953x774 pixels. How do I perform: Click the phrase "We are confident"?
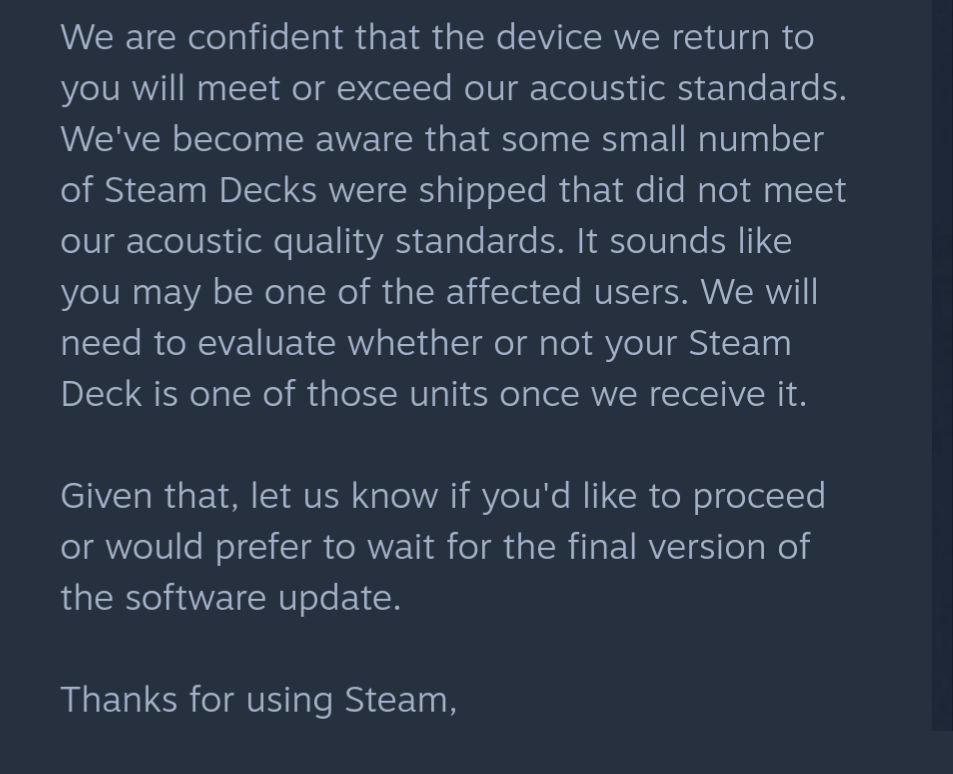point(202,37)
